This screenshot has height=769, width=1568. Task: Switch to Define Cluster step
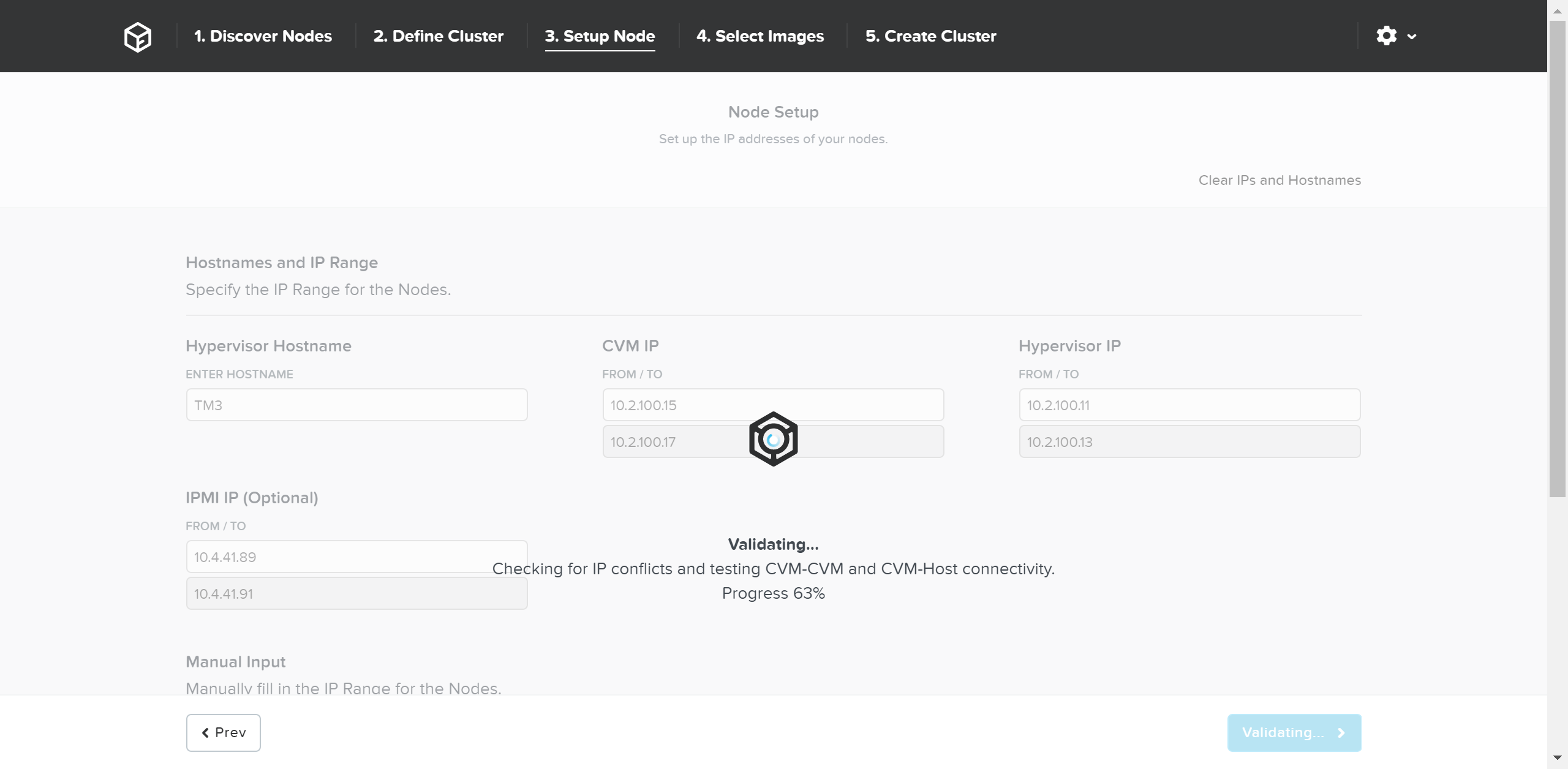point(438,36)
